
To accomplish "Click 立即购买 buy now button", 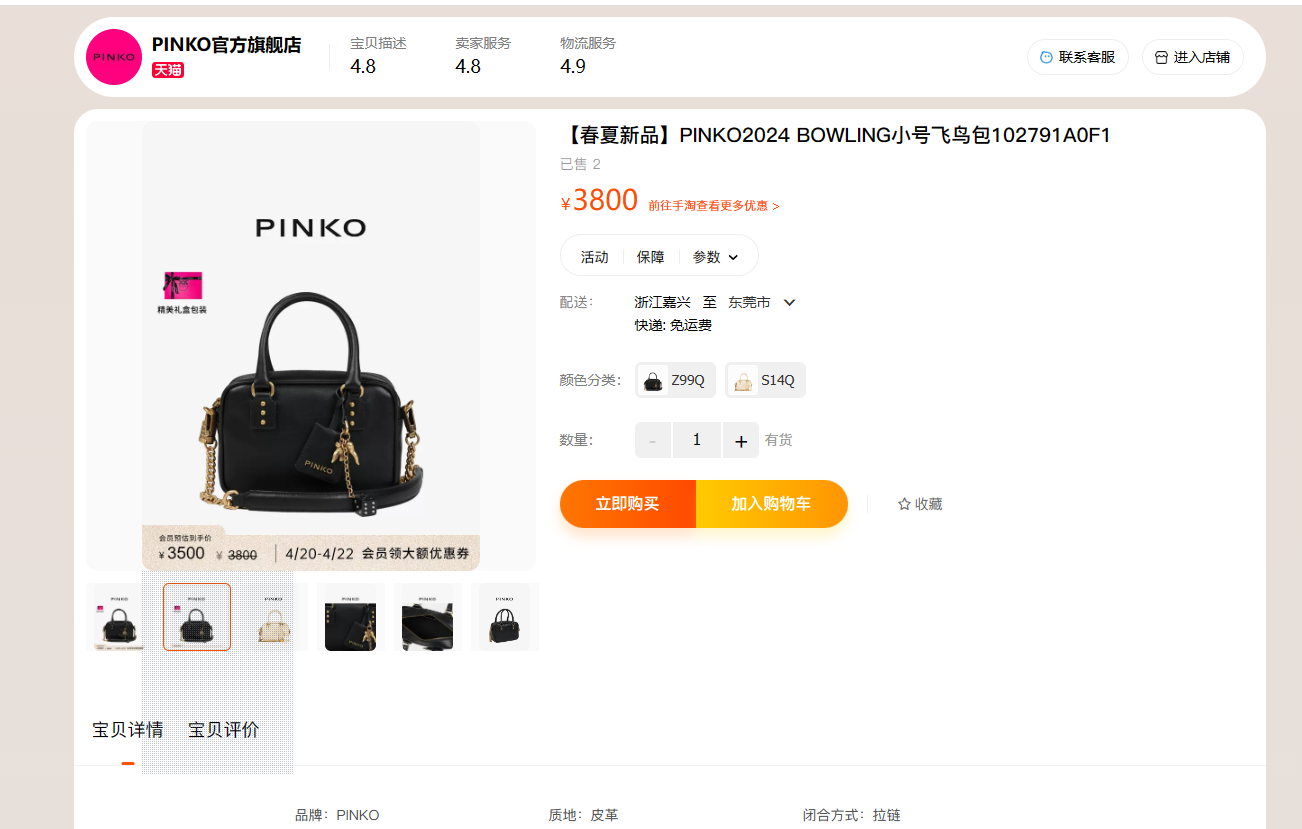I will tap(628, 504).
